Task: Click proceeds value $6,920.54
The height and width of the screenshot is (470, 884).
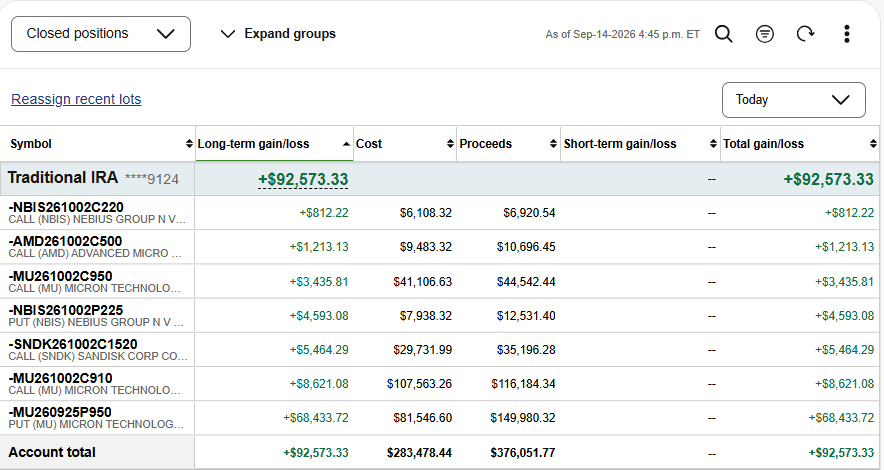Action: click(x=529, y=213)
